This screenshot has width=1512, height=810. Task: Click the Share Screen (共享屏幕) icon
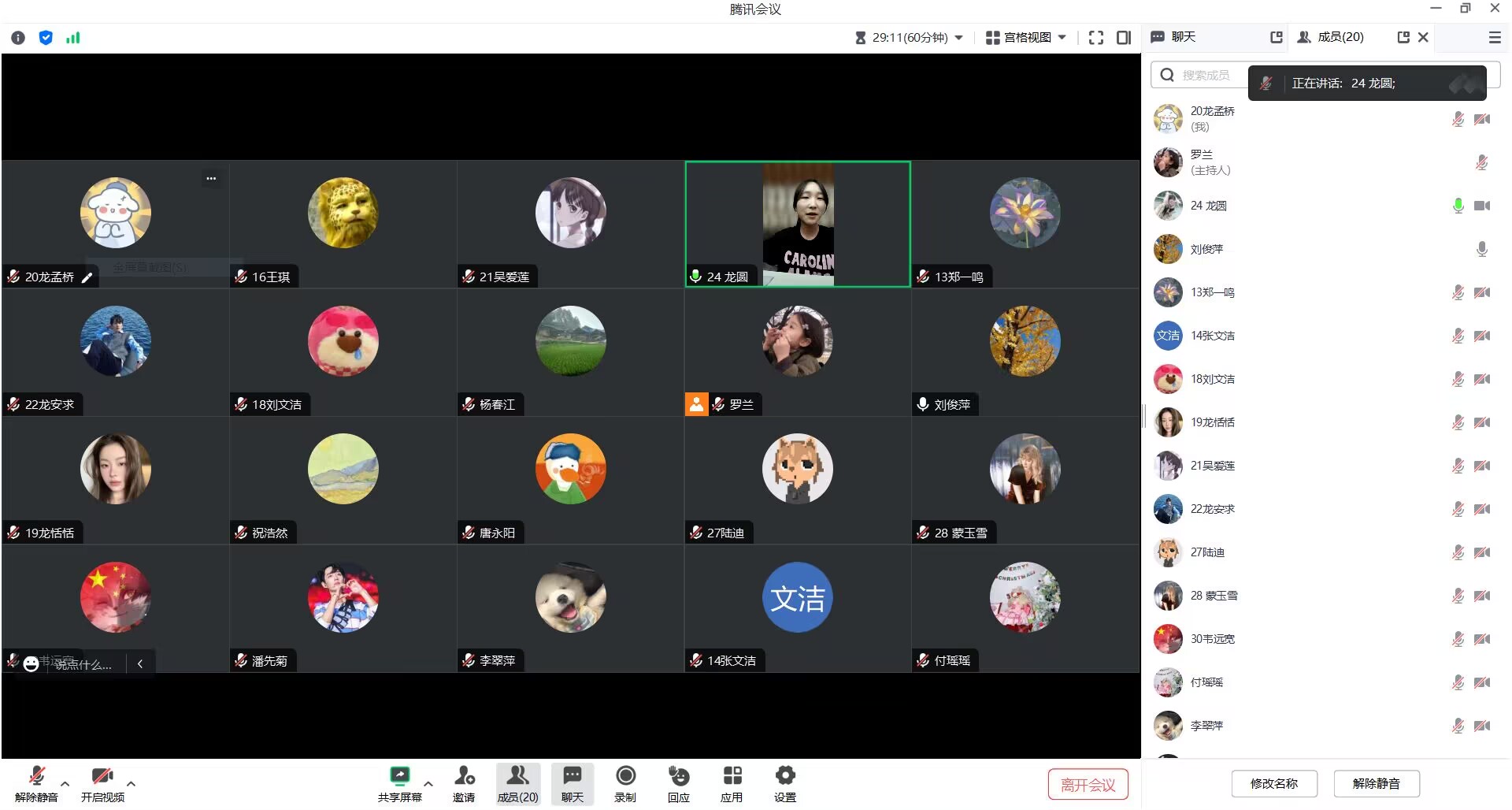(x=400, y=777)
